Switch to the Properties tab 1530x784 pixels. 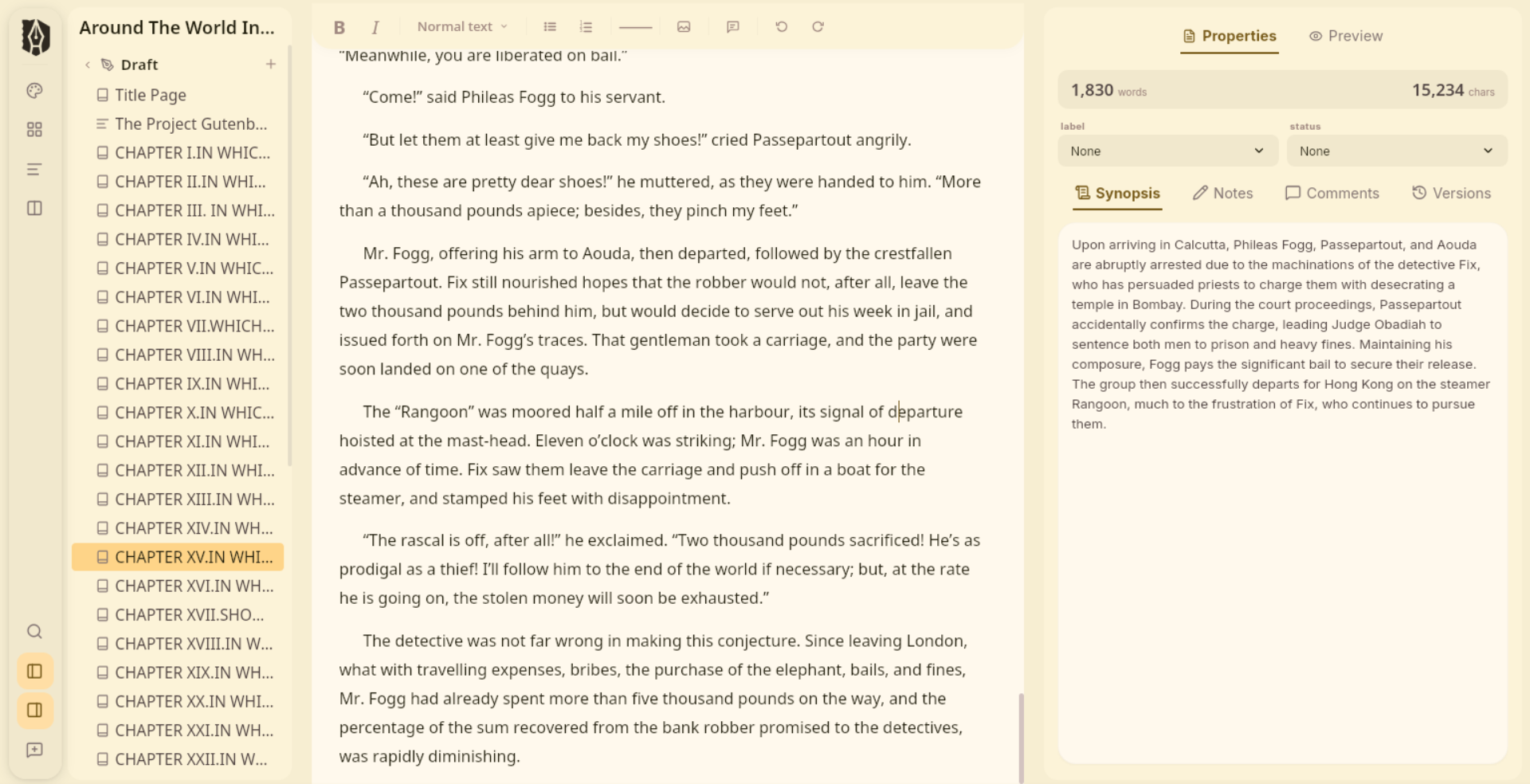(1230, 36)
